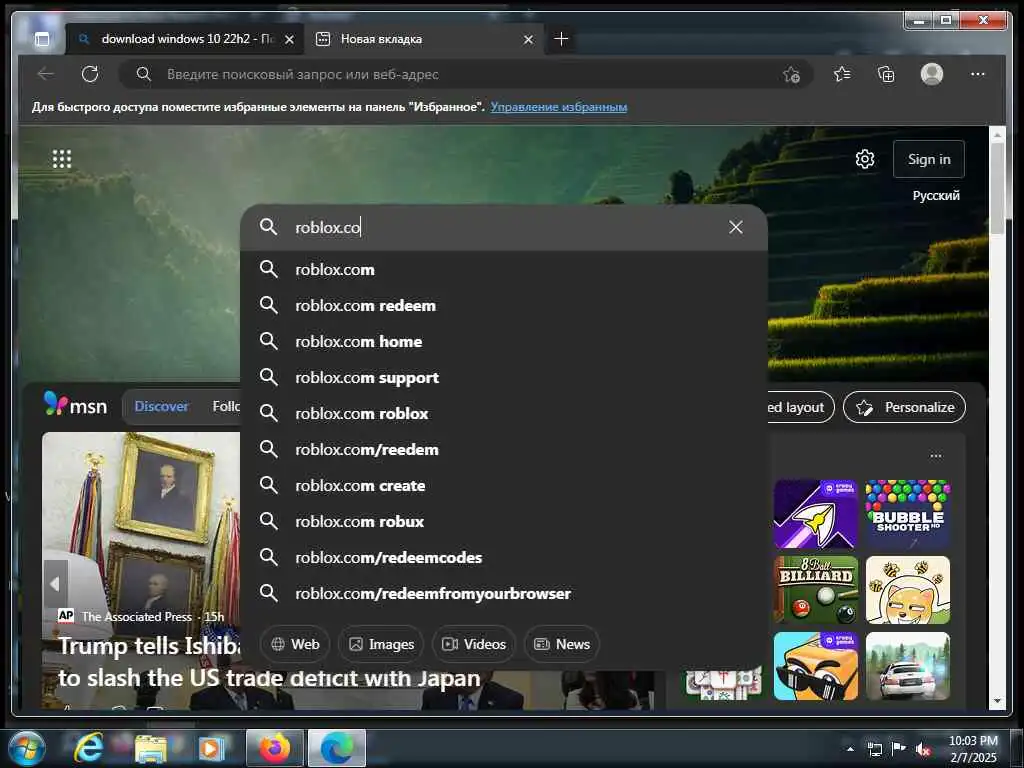This screenshot has width=1024, height=768.
Task: Open 'Управление избранным' link
Action: pyautogui.click(x=559, y=106)
